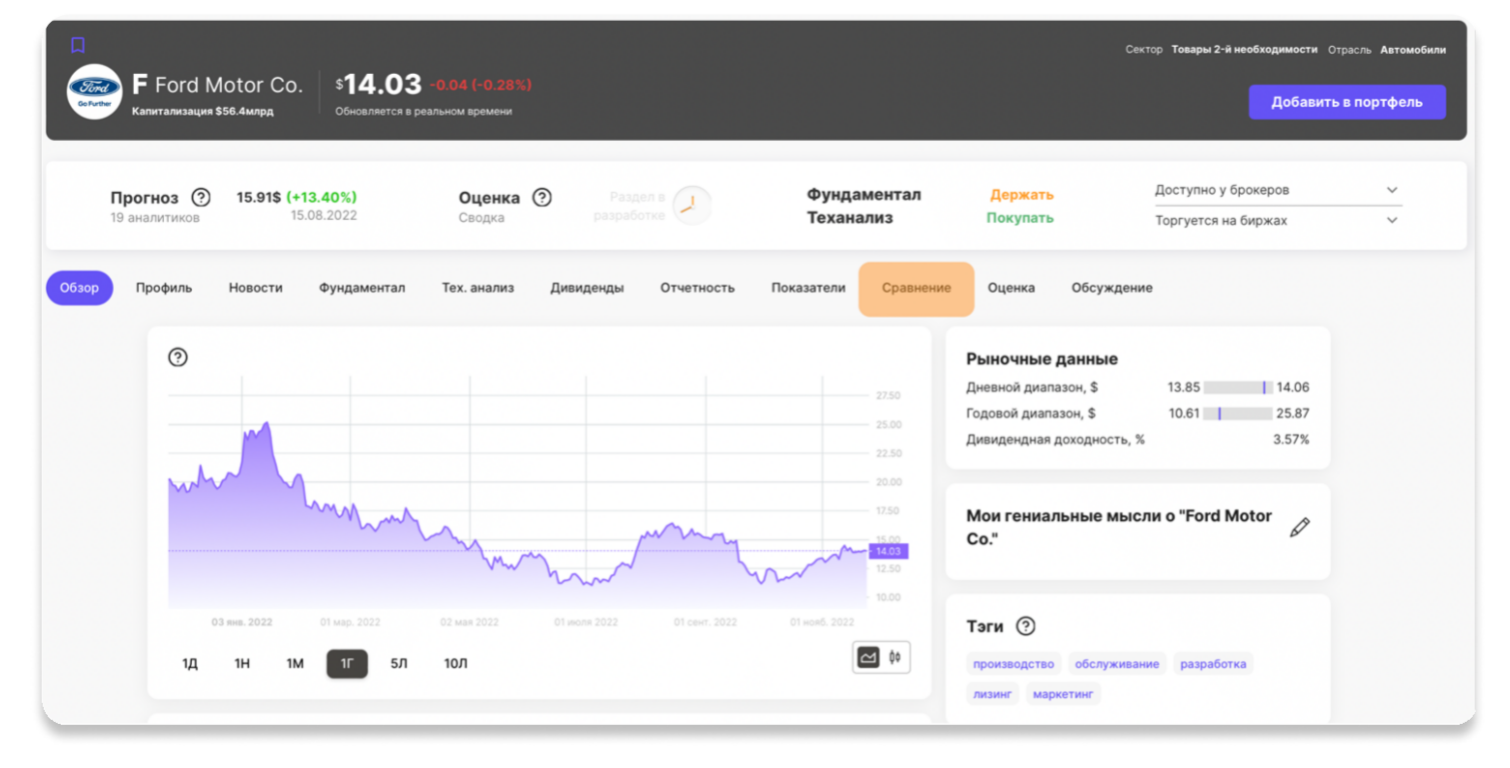This screenshot has width=1510, height=768.
Task: Edit notes with the pencil icon
Action: point(1299,527)
